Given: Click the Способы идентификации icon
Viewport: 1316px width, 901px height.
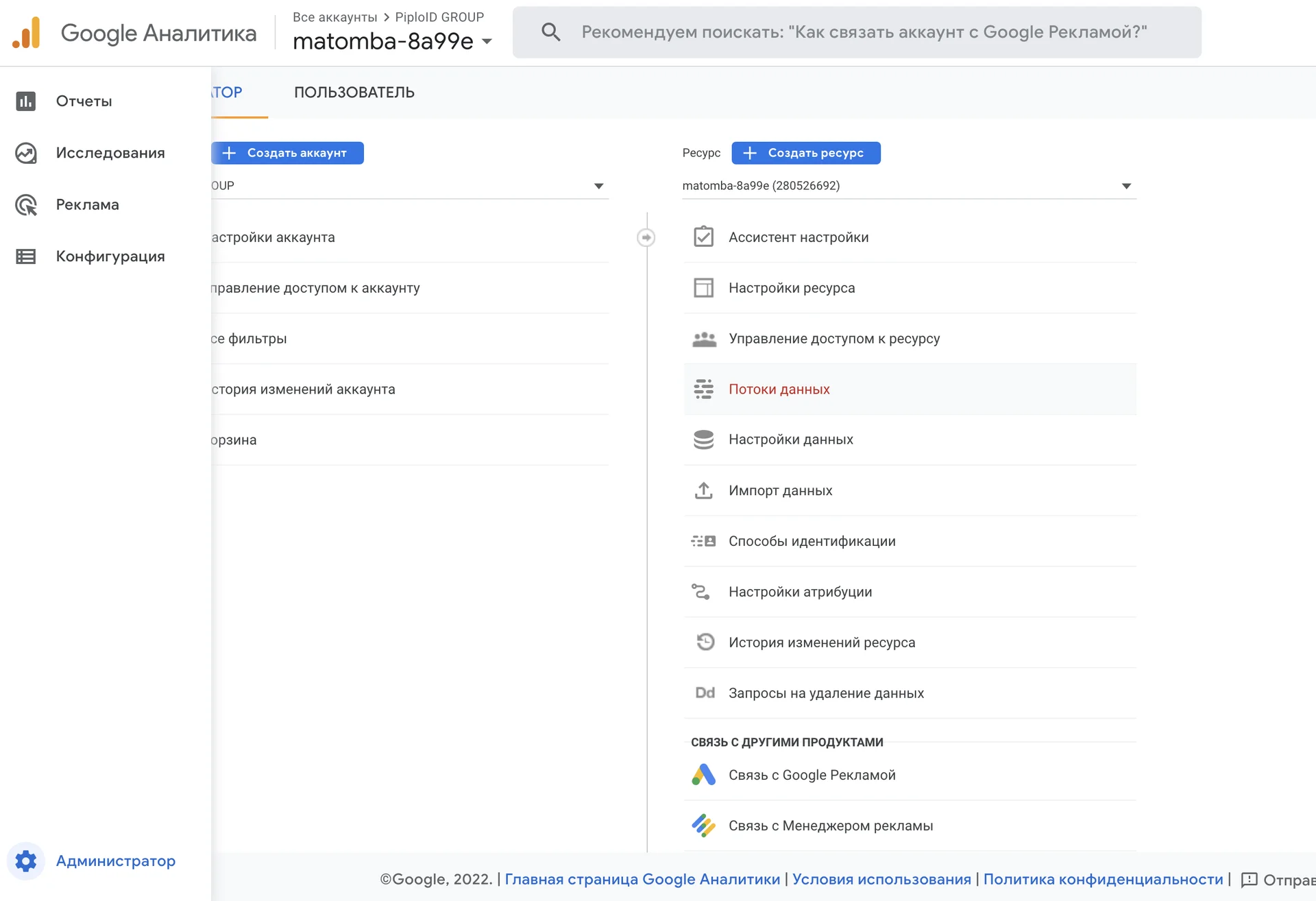Looking at the screenshot, I should point(703,541).
